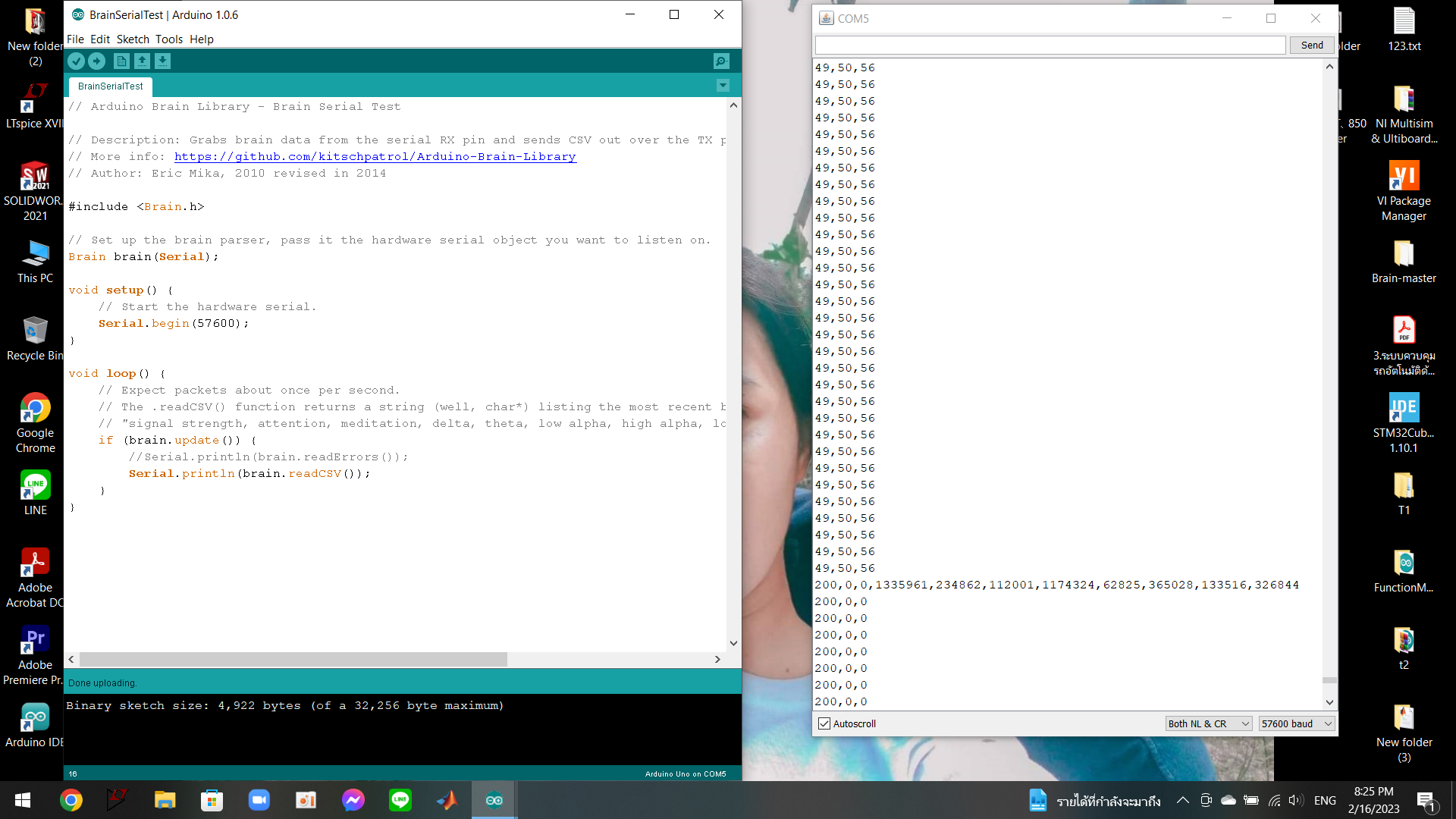Image resolution: width=1456 pixels, height=819 pixels.
Task: Open the Sketch menu
Action: [133, 39]
